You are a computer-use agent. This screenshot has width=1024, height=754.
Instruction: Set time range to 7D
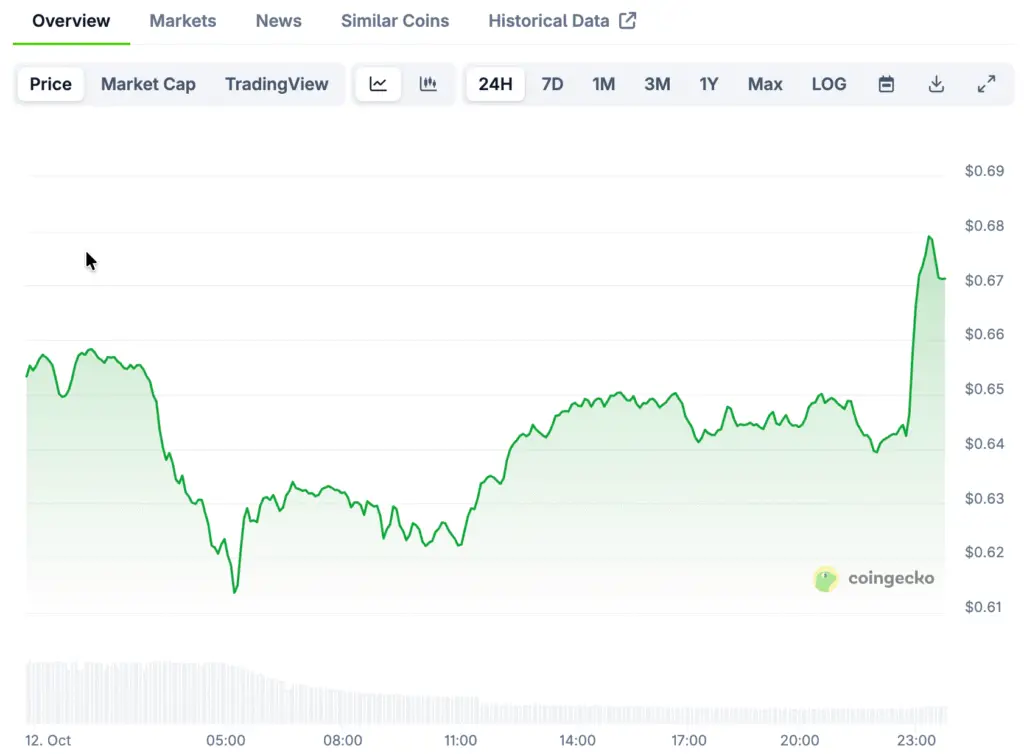pos(552,84)
